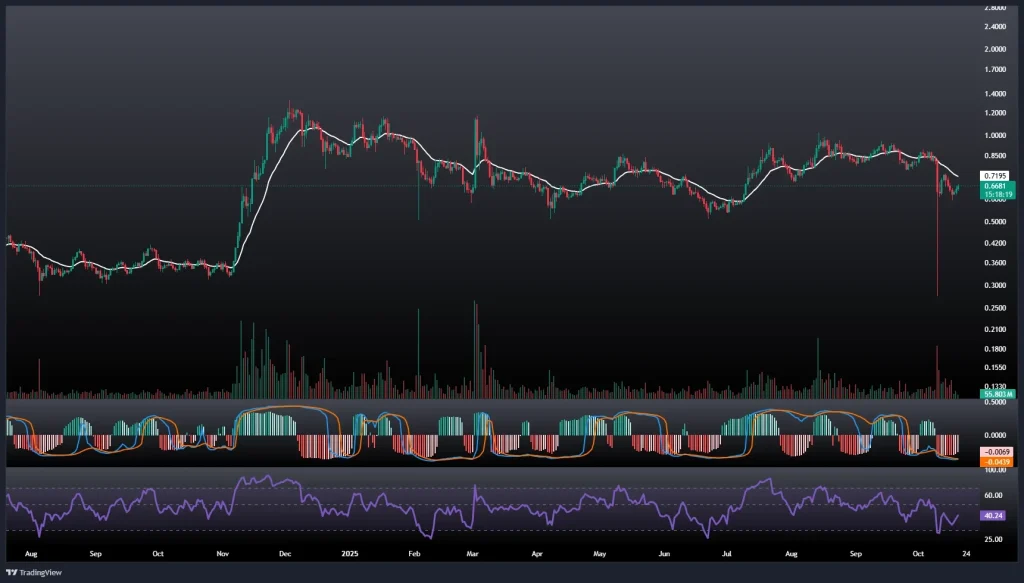Click the 2025 marker on time axis
Screen dimensions: 1024x583
pyautogui.click(x=348, y=552)
